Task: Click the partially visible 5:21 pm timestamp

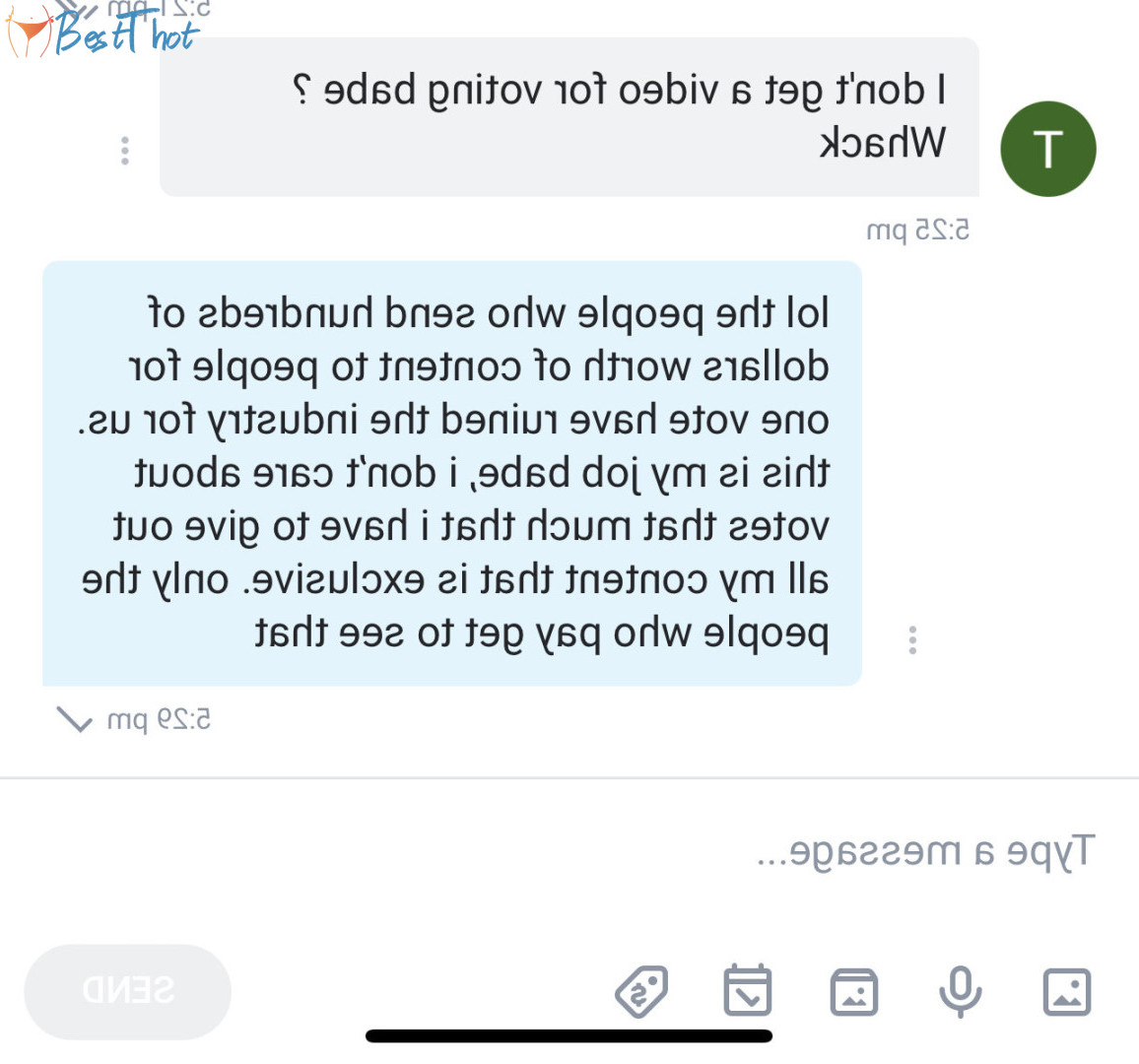Action: pos(159,9)
